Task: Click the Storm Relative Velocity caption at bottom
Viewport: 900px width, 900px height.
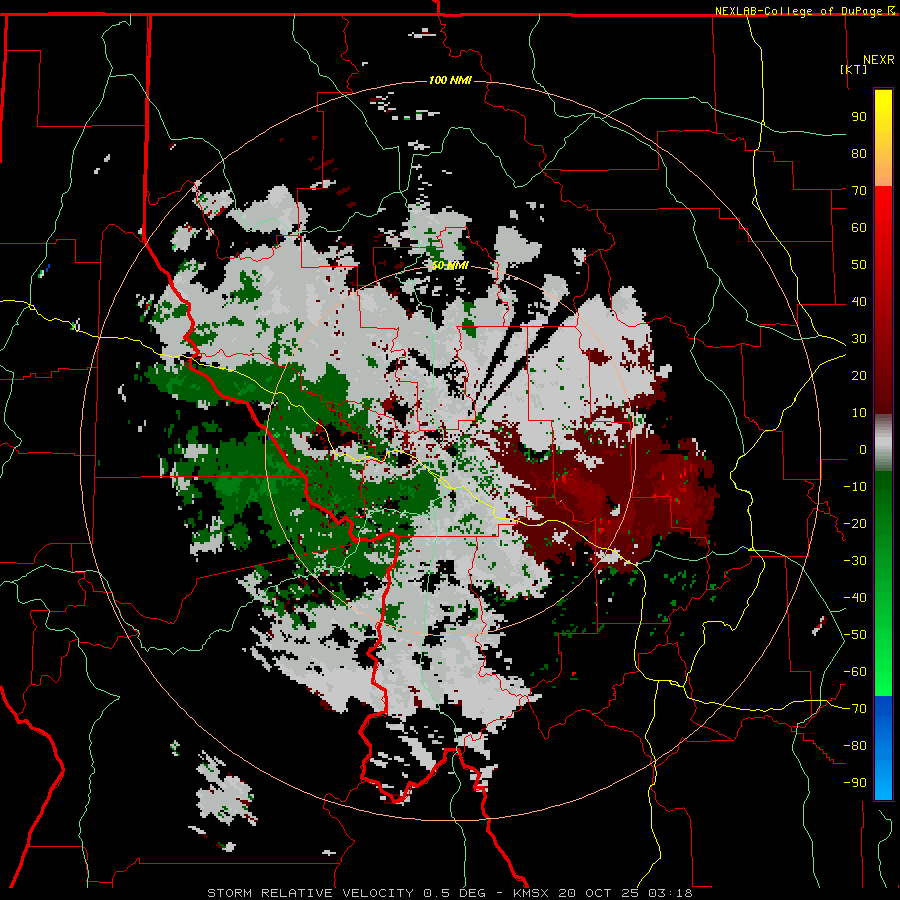Action: click(x=450, y=893)
